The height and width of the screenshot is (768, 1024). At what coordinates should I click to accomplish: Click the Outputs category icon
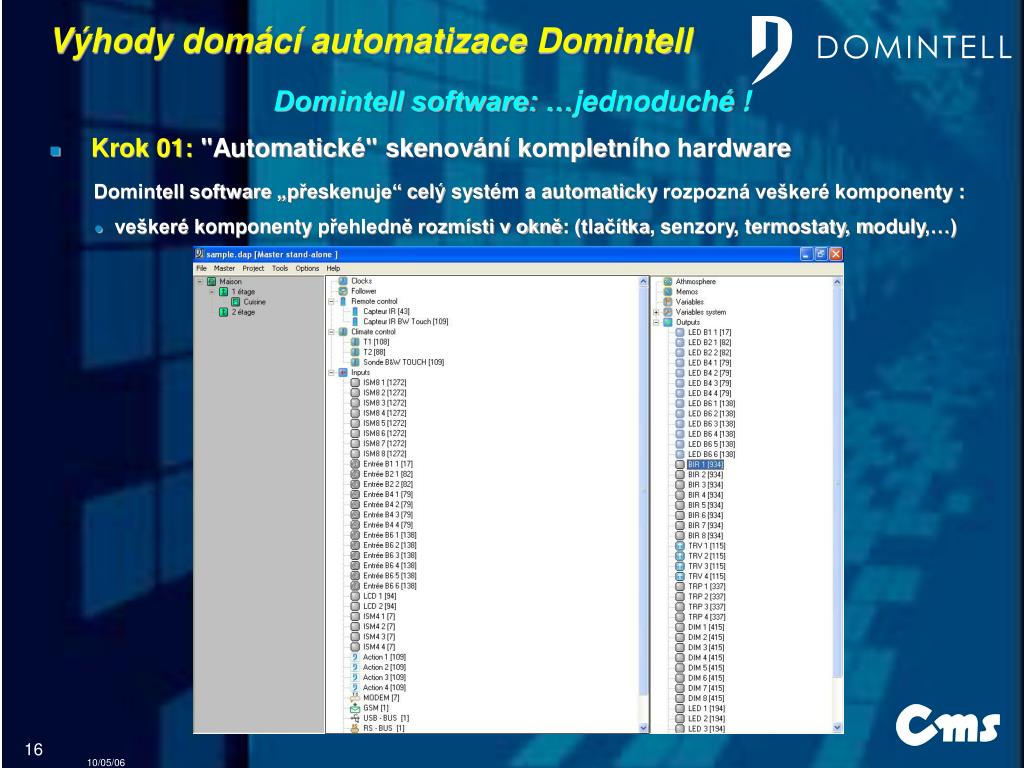pyautogui.click(x=667, y=323)
